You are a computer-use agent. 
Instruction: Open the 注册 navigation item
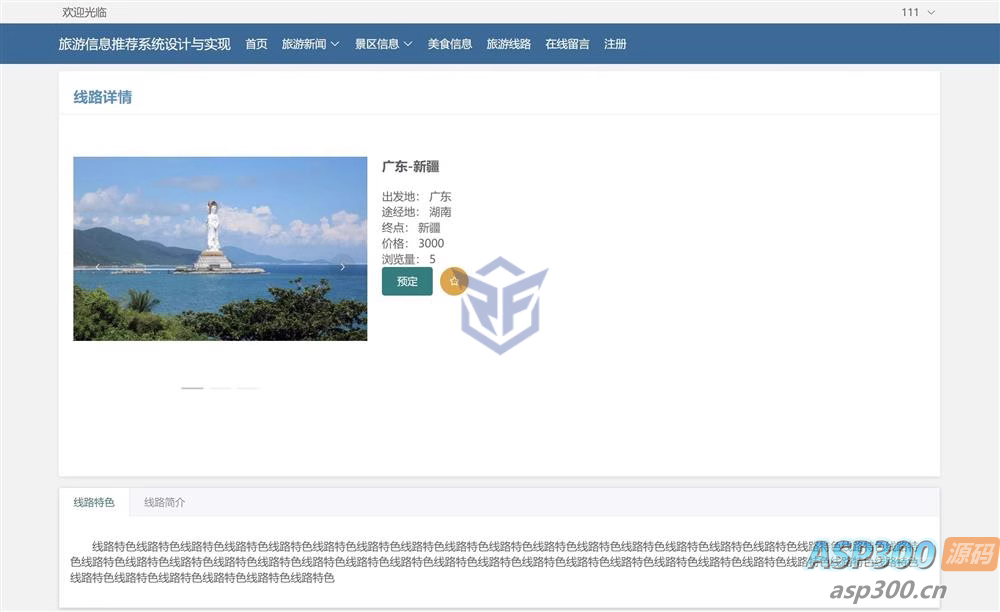[x=615, y=44]
